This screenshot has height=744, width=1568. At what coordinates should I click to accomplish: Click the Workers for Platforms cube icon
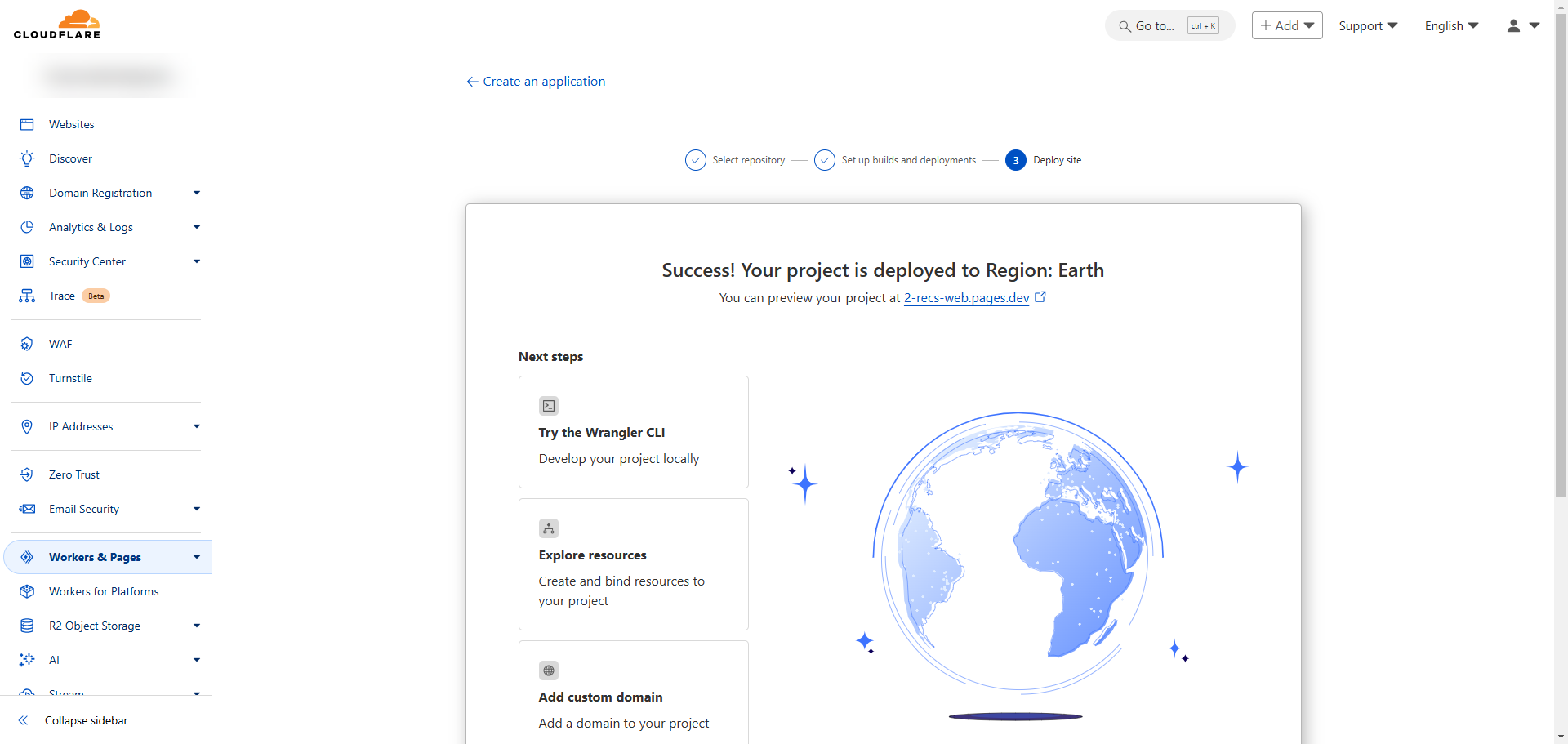click(x=27, y=591)
